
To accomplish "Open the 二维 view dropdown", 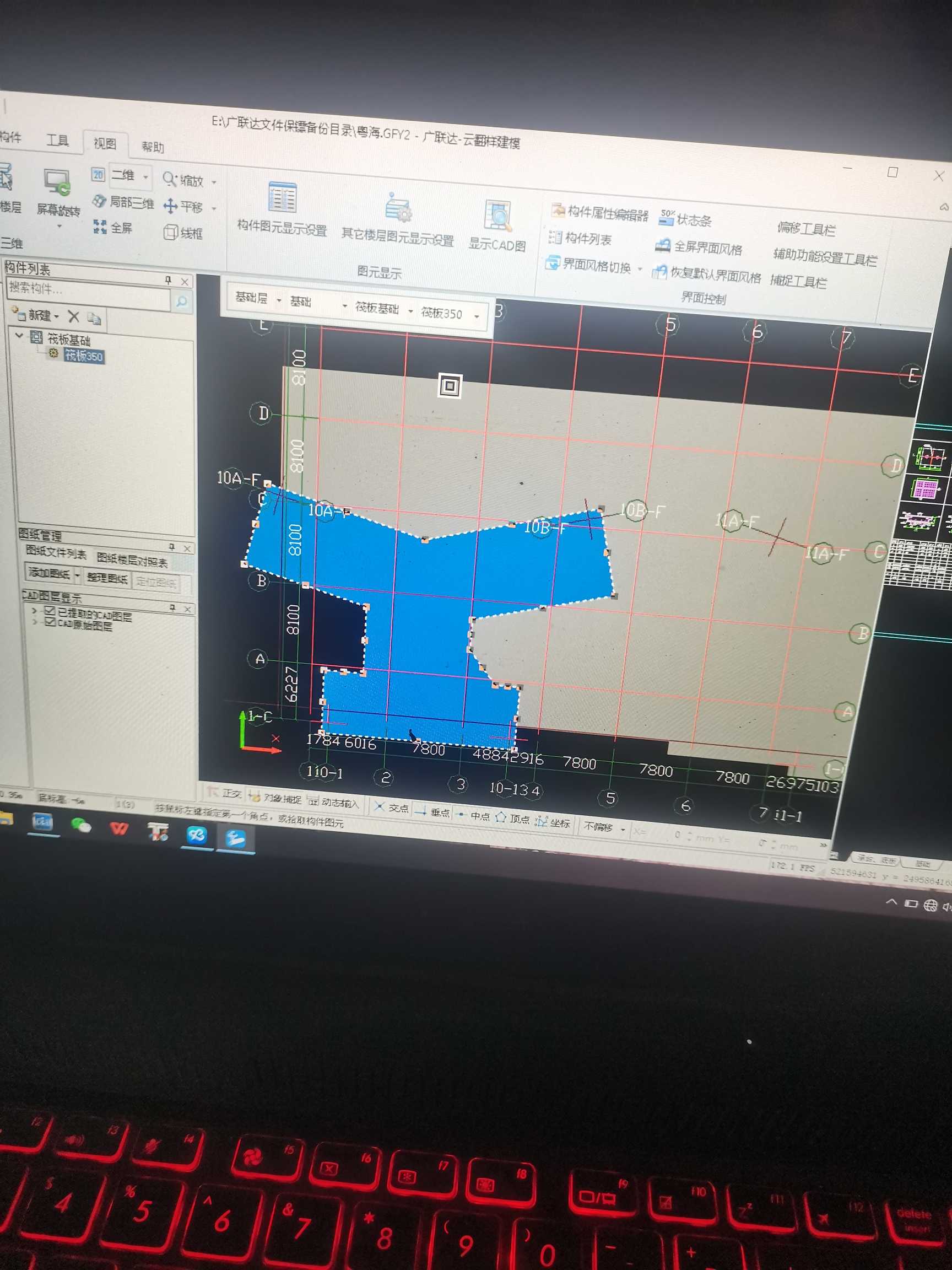I will [x=146, y=177].
